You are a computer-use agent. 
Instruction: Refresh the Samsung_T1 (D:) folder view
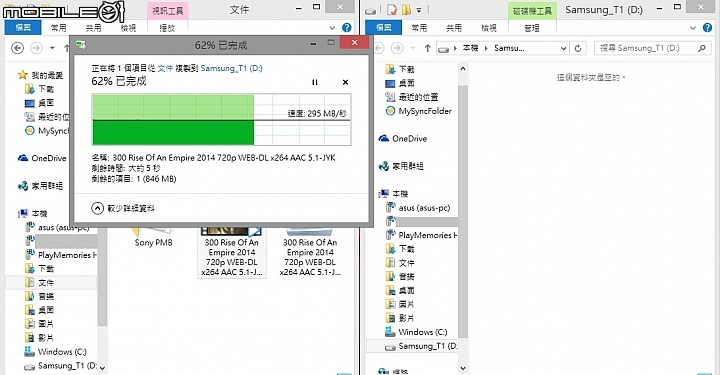click(578, 48)
